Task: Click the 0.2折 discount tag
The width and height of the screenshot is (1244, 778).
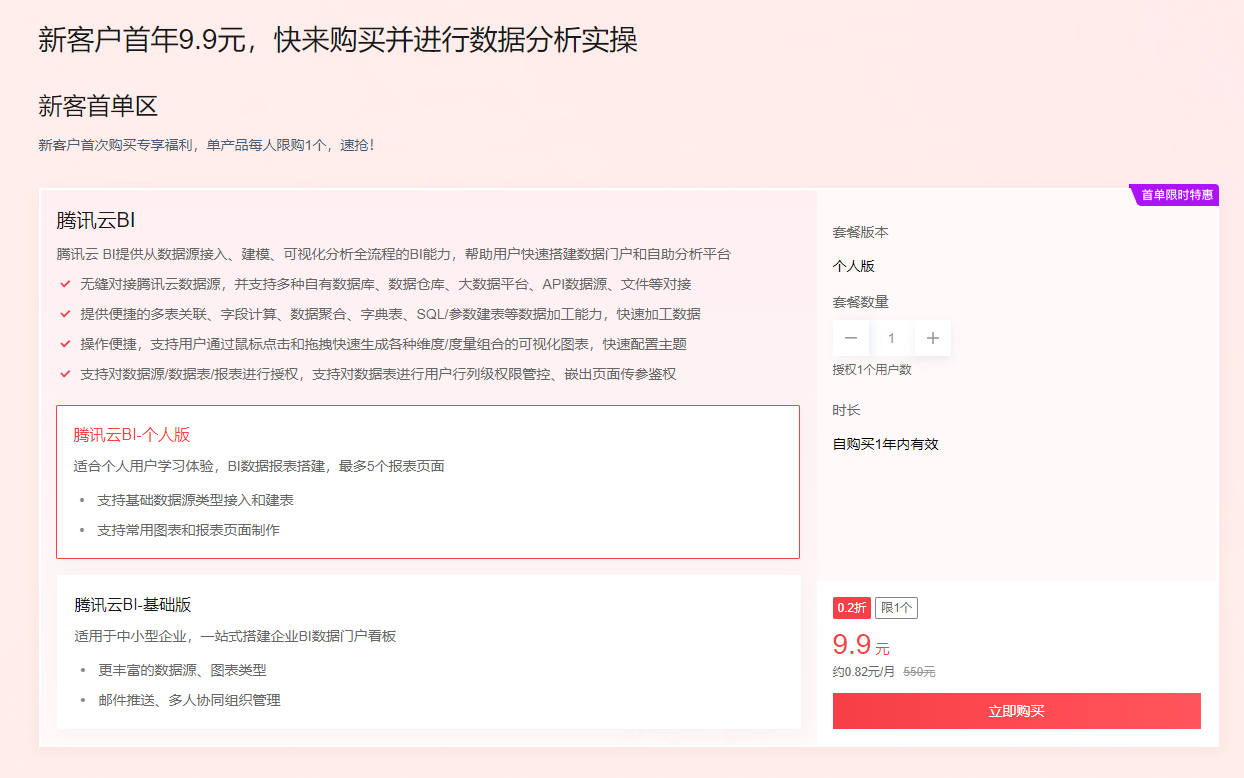Action: 852,608
